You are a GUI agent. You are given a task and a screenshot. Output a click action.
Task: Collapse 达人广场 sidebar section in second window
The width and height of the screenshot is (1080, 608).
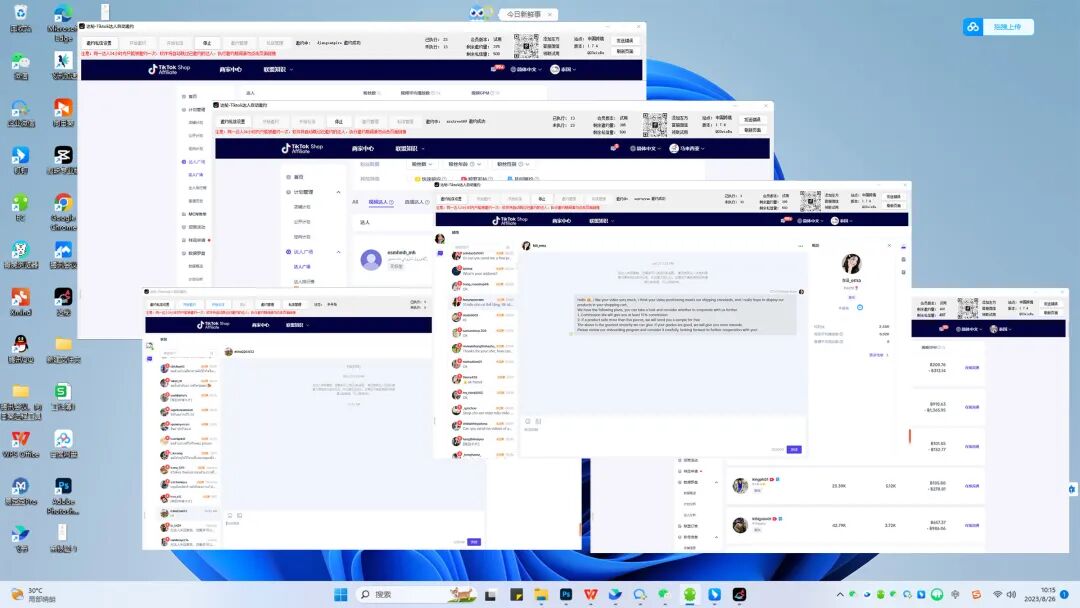[x=338, y=252]
